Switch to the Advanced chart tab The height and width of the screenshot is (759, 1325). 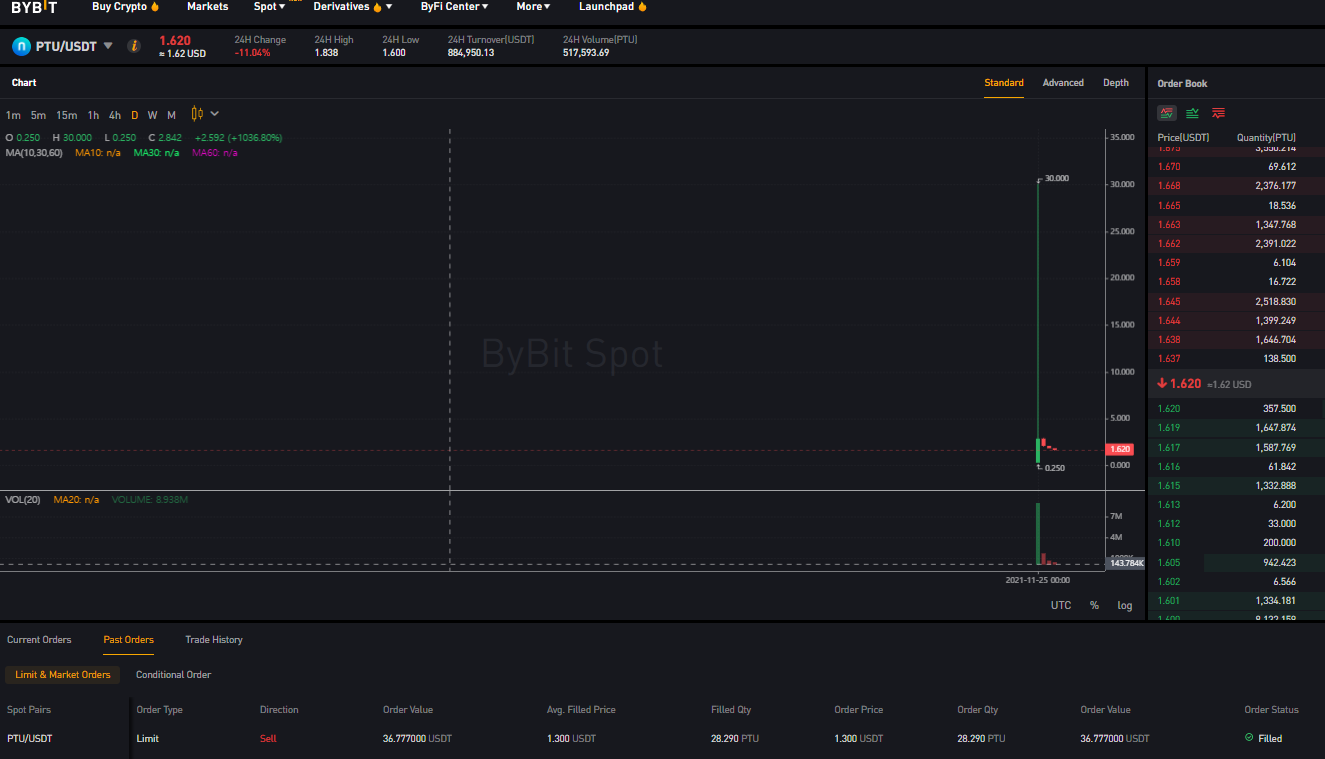(1063, 83)
